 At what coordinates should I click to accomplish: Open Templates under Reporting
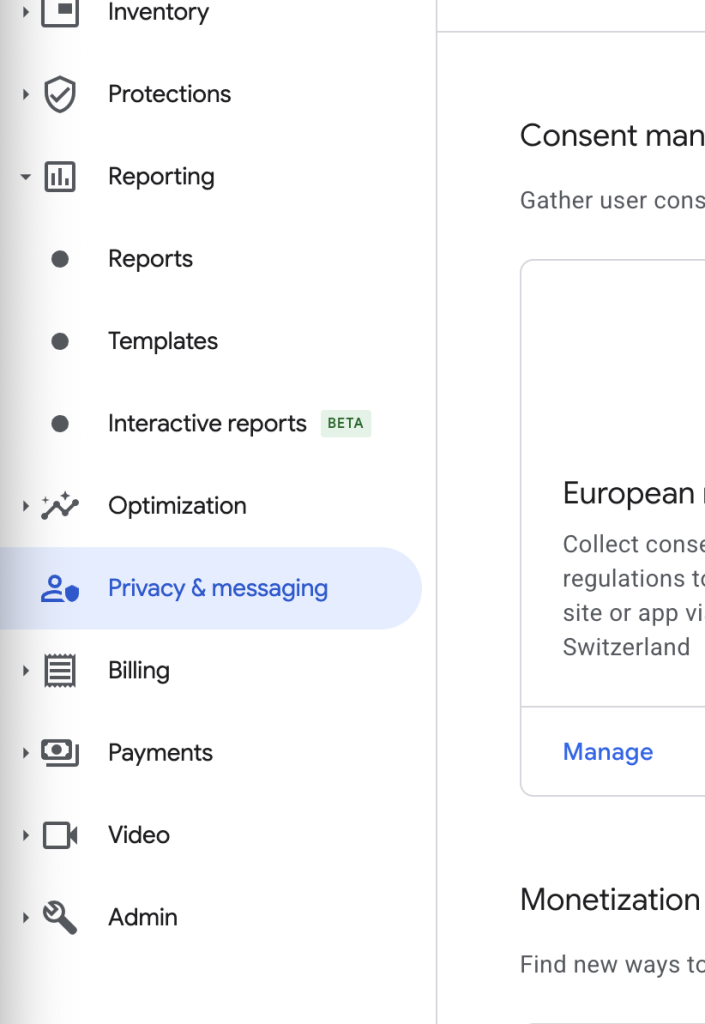tap(163, 342)
